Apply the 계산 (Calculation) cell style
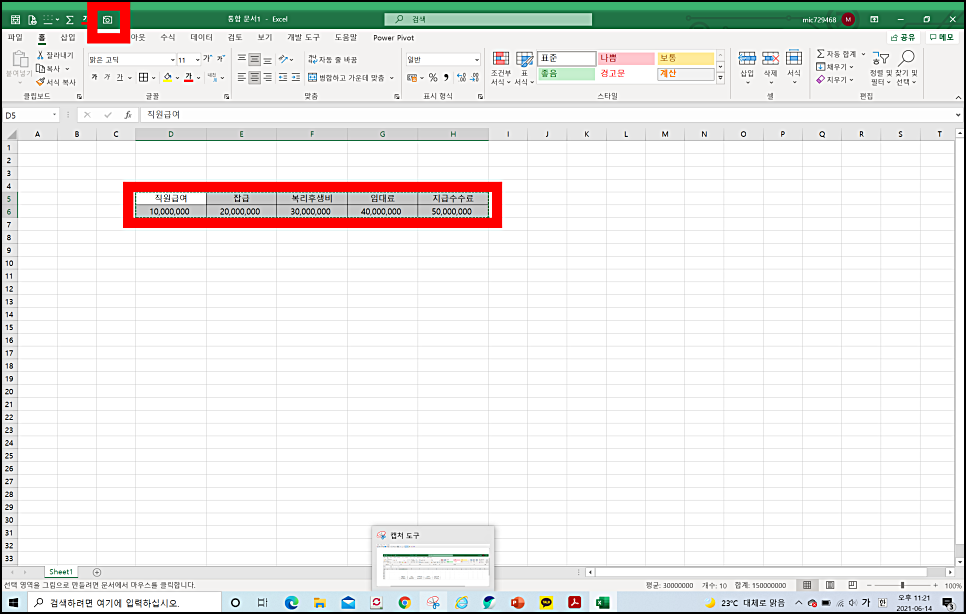 [686, 74]
